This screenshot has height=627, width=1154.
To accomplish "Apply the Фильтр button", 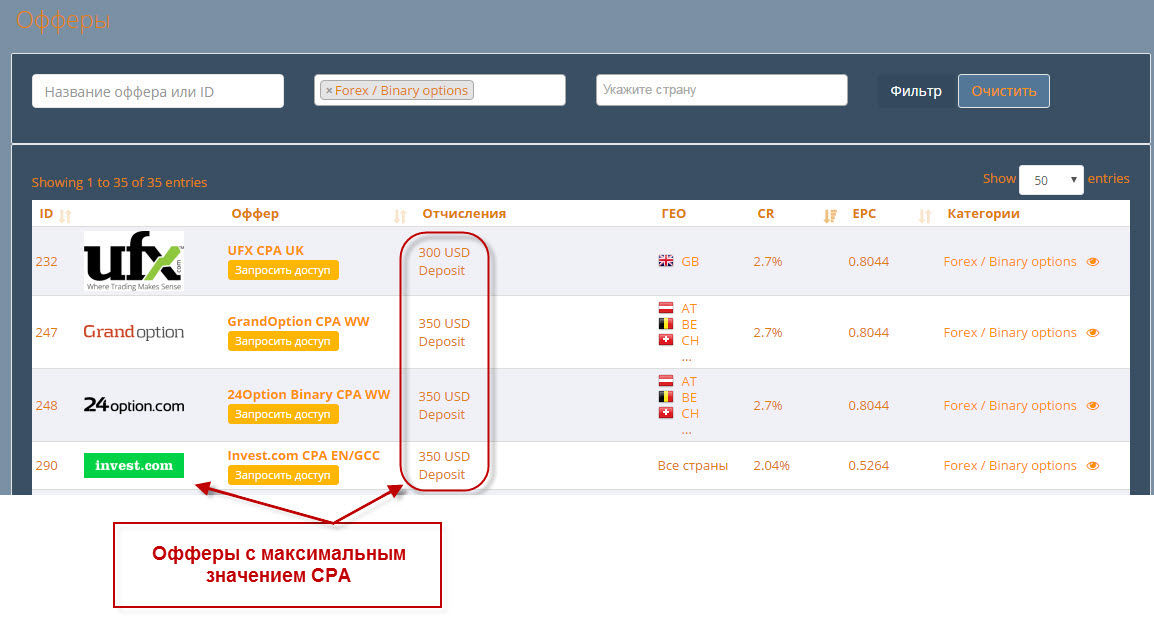I will coord(916,91).
